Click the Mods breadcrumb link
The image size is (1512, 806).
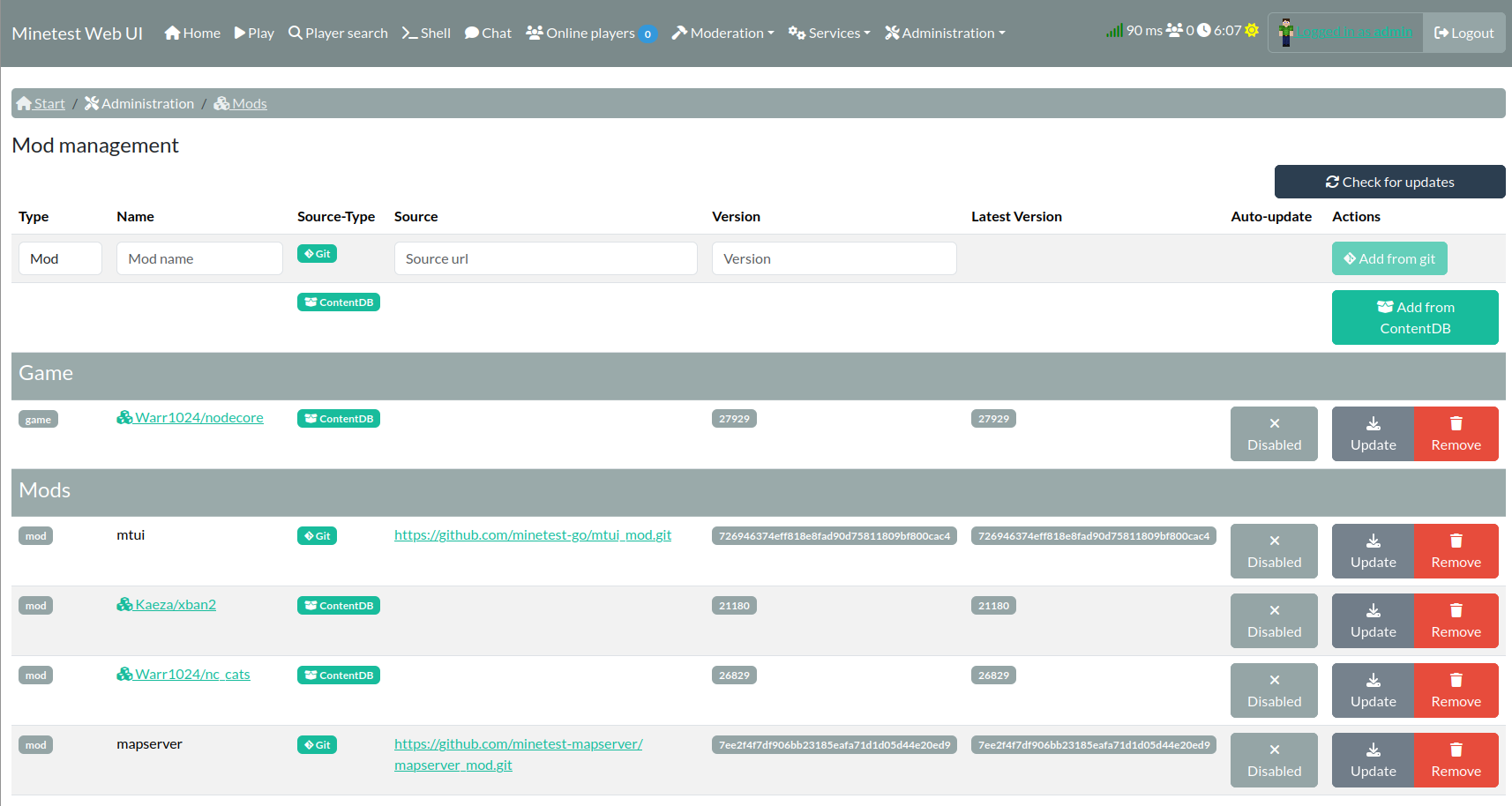point(240,103)
